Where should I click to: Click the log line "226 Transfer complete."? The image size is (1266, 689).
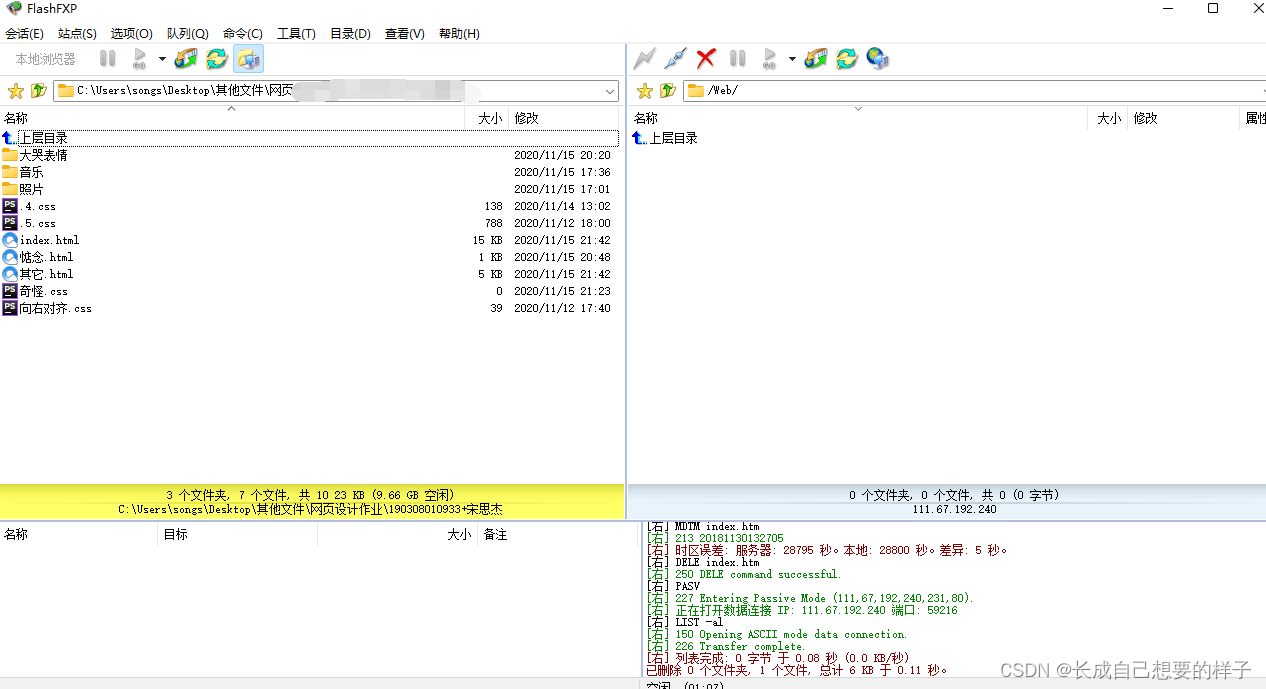click(726, 646)
